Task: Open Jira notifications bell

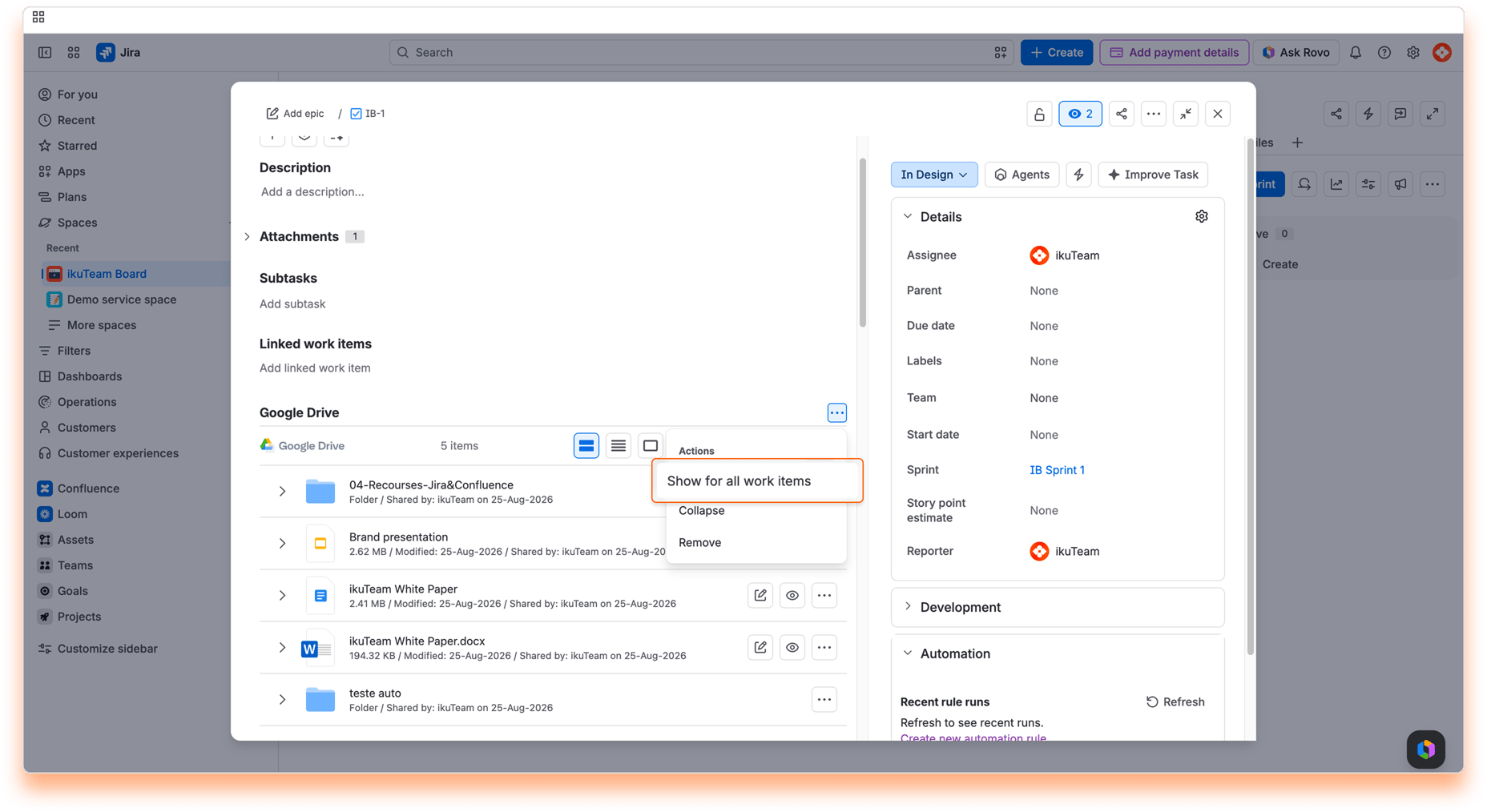Action: [1356, 52]
